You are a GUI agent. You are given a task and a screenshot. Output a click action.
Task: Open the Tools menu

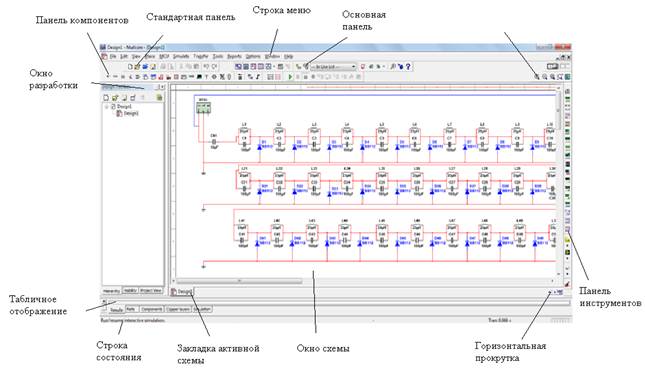click(x=218, y=56)
